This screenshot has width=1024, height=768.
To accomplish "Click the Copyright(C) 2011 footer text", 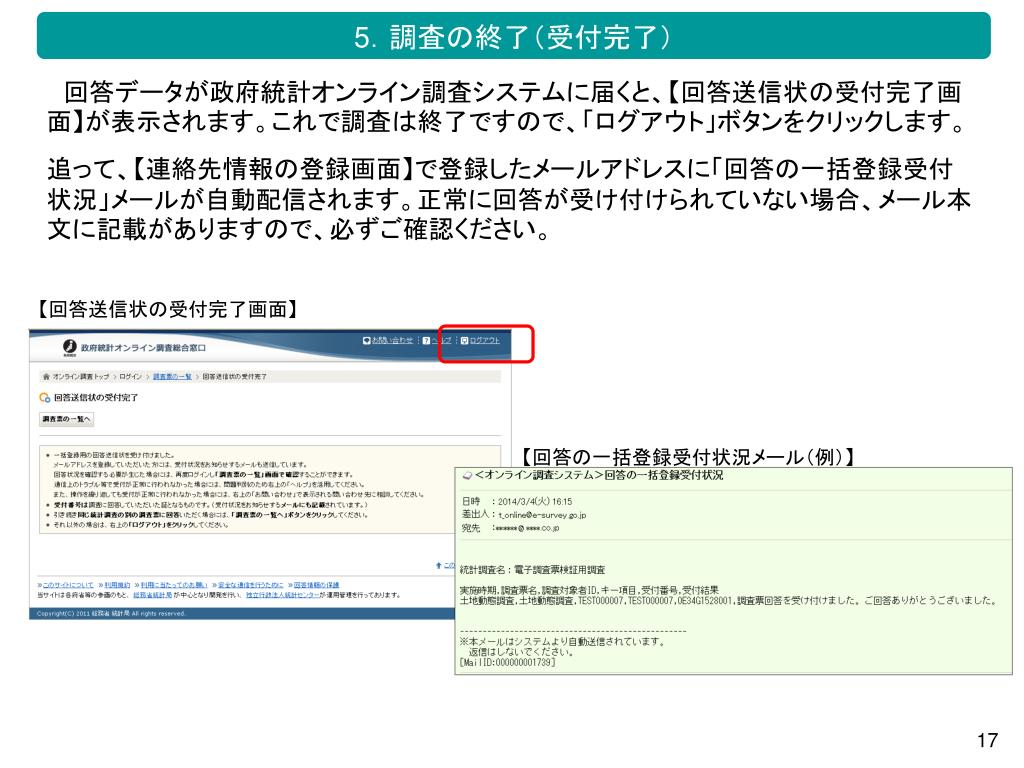I will point(111,614).
